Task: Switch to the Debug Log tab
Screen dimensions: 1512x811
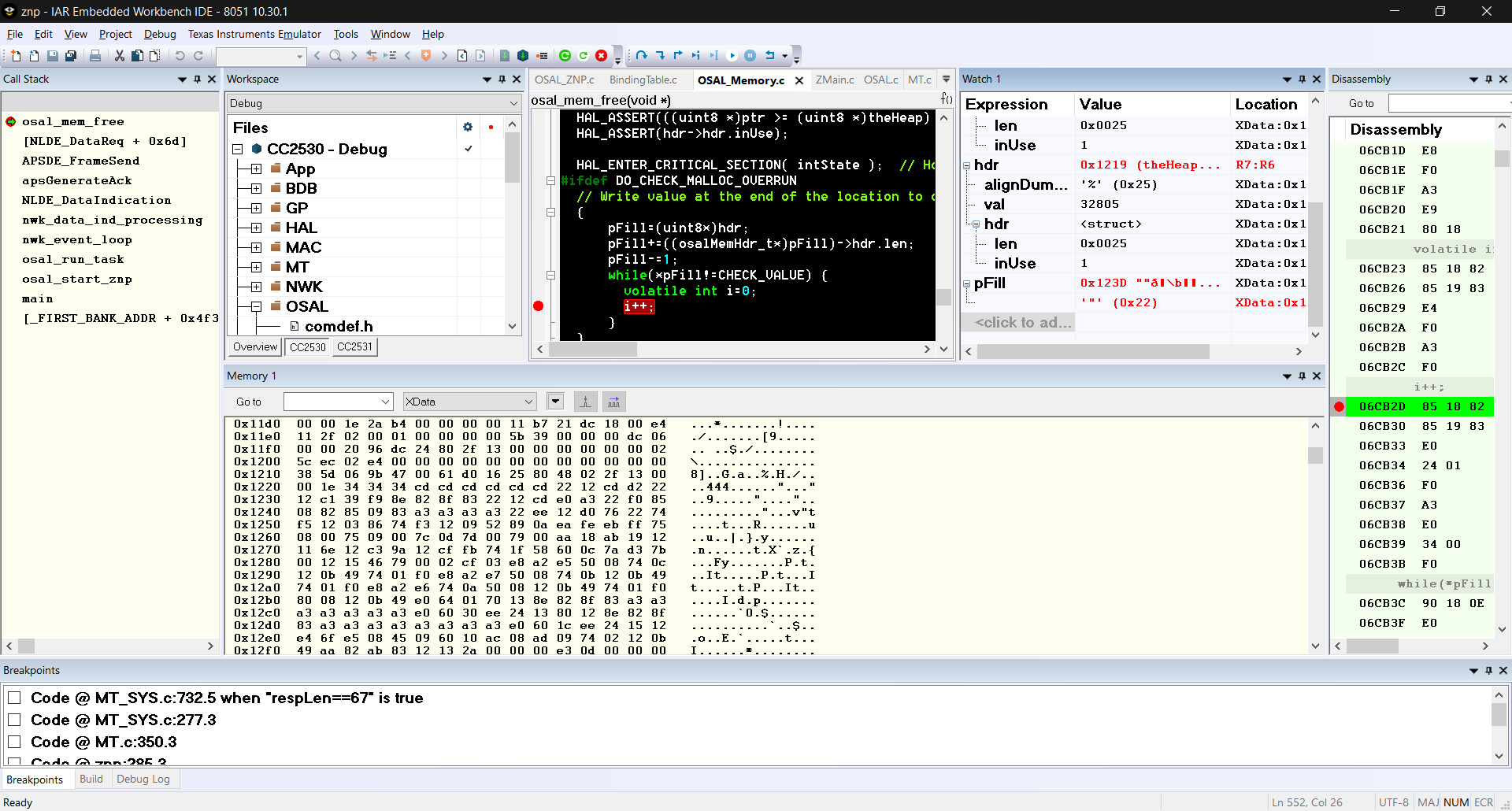Action: coord(143,779)
